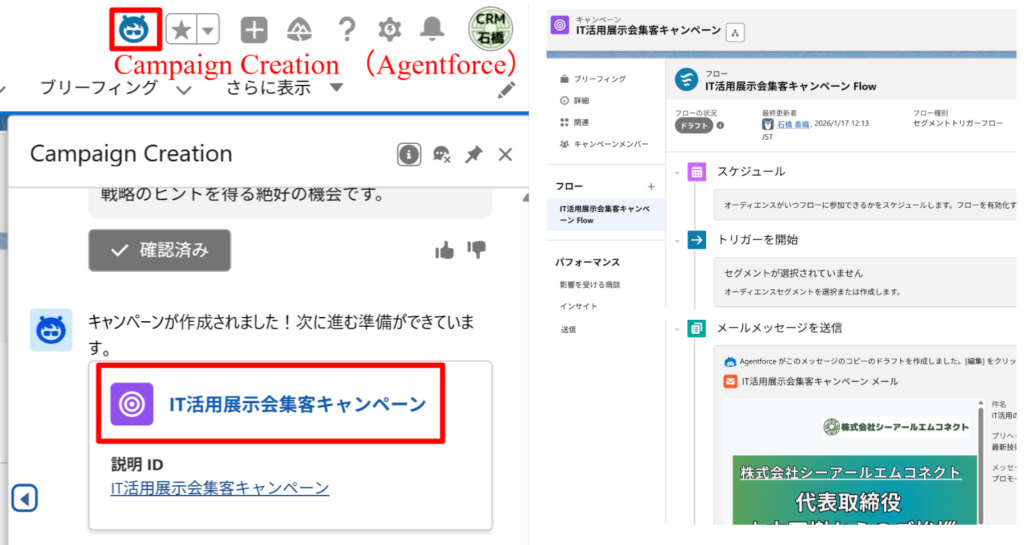Screen dimensions: 1024x545
Task: Click the flow icon beside the Flow title
Action: [x=686, y=80]
